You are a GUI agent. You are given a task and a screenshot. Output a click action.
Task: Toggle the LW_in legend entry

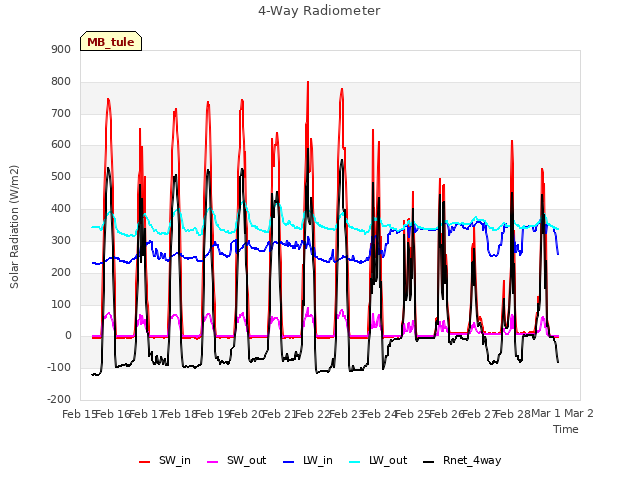(308, 461)
